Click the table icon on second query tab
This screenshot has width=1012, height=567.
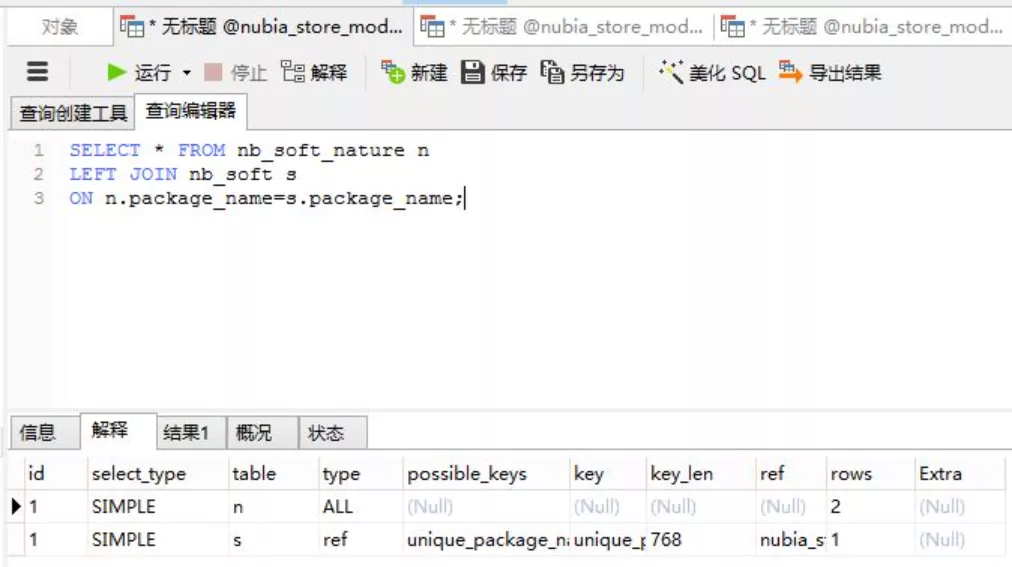click(432, 26)
